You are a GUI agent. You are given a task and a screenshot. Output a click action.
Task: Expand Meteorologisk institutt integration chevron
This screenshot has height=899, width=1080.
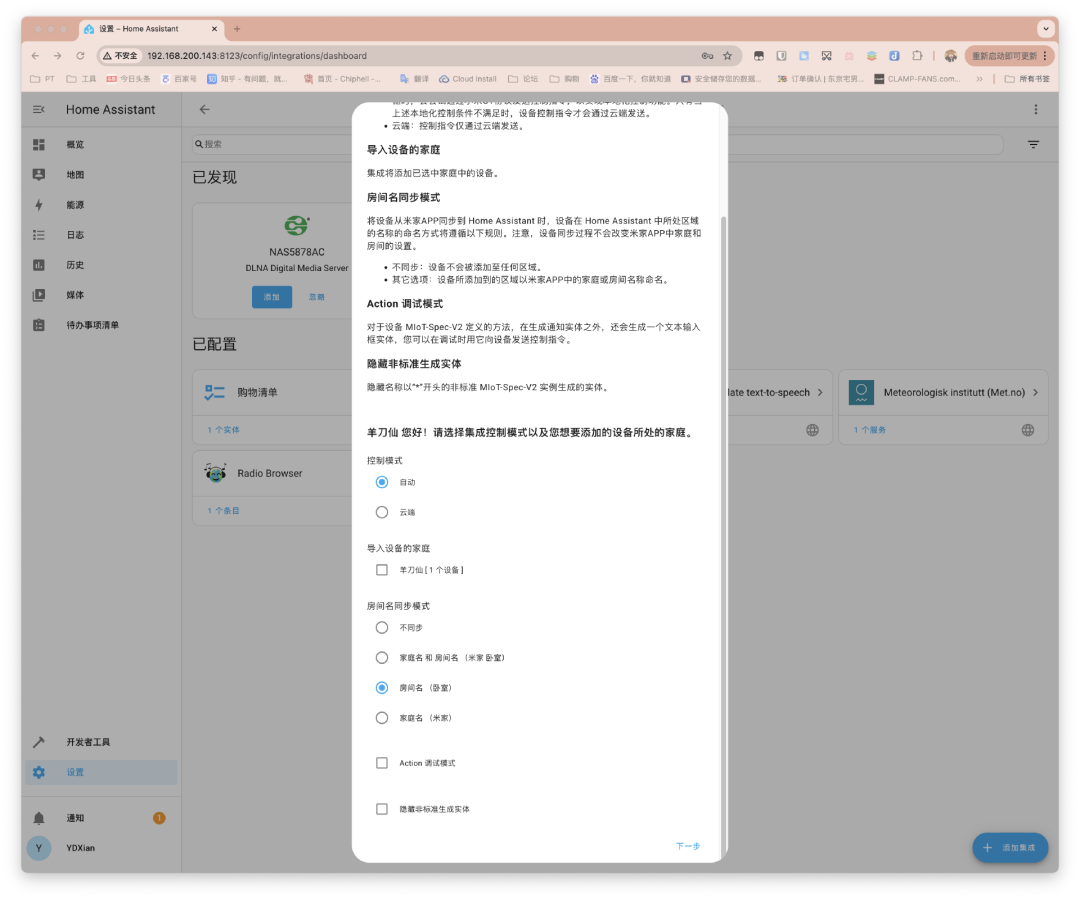pyautogui.click(x=1035, y=393)
